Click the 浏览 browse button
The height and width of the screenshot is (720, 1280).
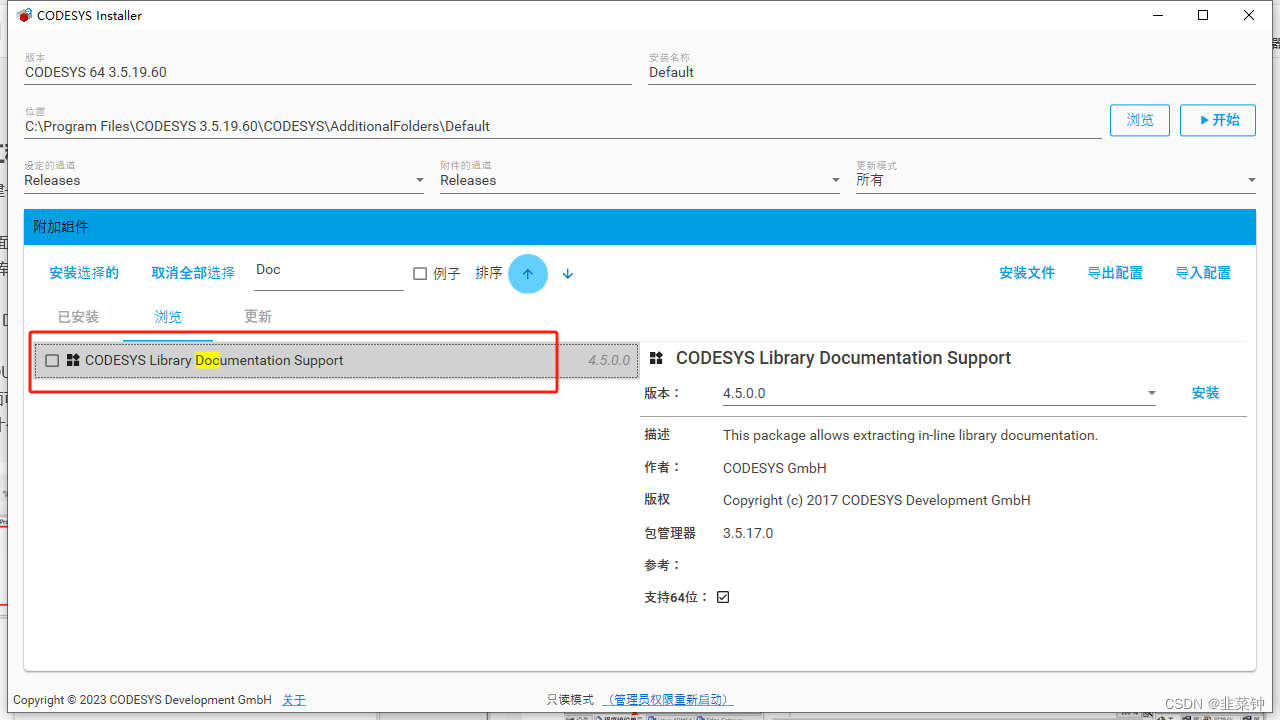click(1140, 120)
